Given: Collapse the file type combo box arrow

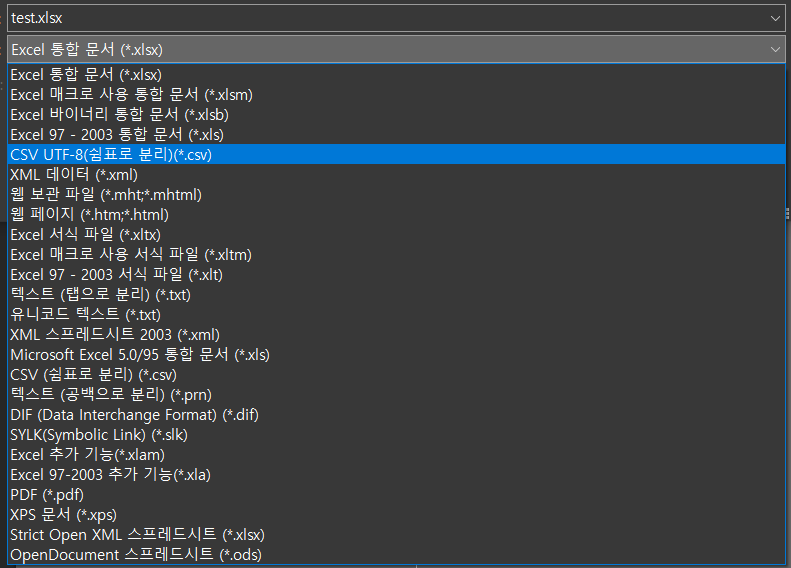Looking at the screenshot, I should (x=775, y=49).
